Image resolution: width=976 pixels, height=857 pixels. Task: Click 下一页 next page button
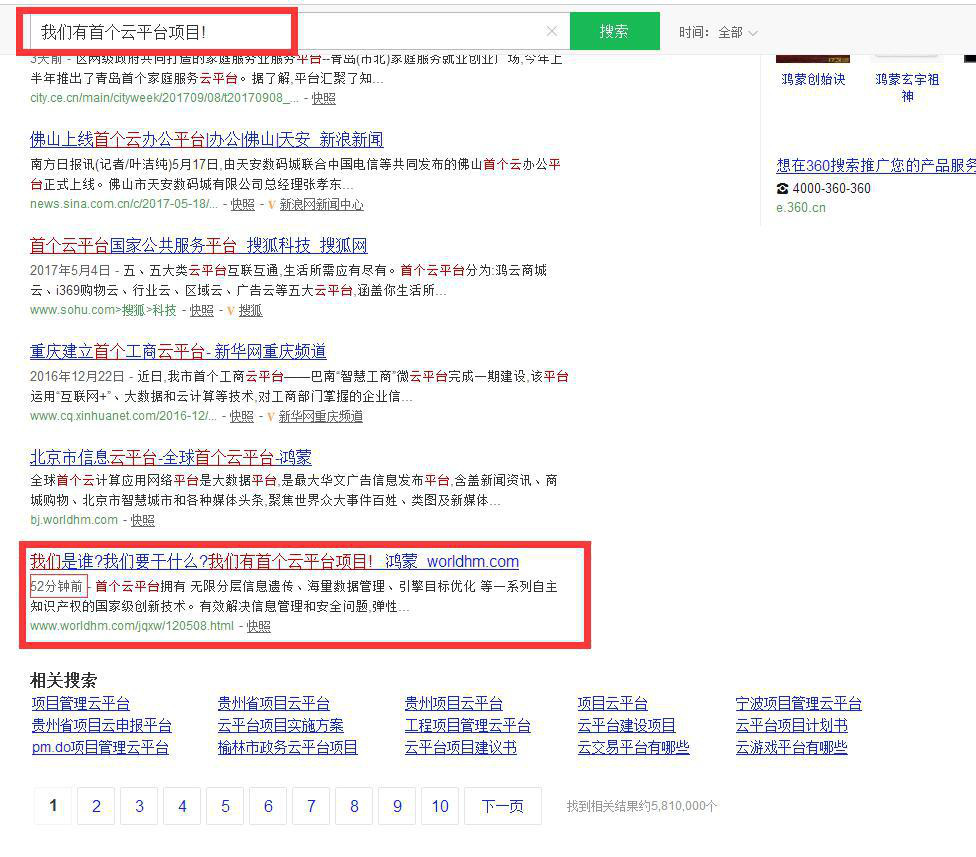[x=502, y=806]
